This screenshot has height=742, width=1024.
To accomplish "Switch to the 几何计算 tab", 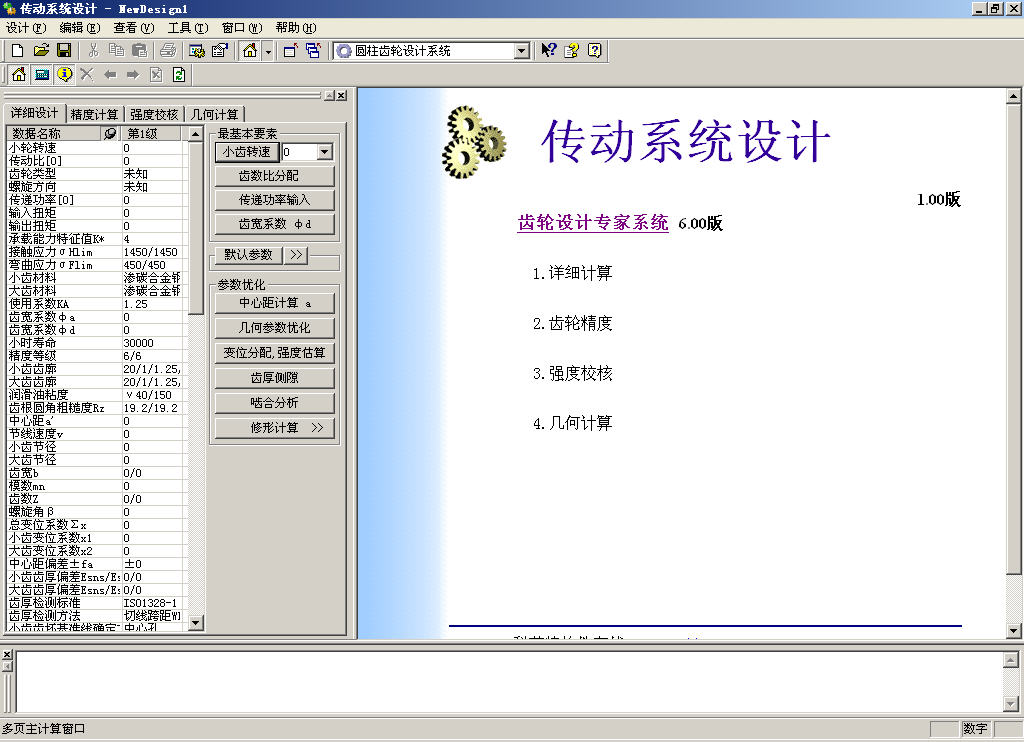I will (x=215, y=114).
